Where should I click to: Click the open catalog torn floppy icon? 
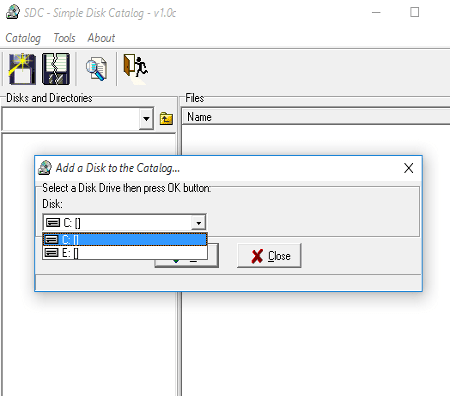coord(56,69)
